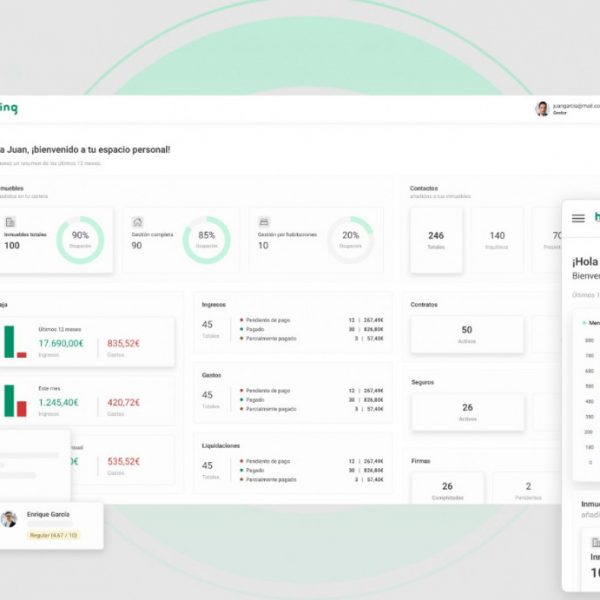
Task: Click the 85% occupancy donut chart
Action: 207,240
